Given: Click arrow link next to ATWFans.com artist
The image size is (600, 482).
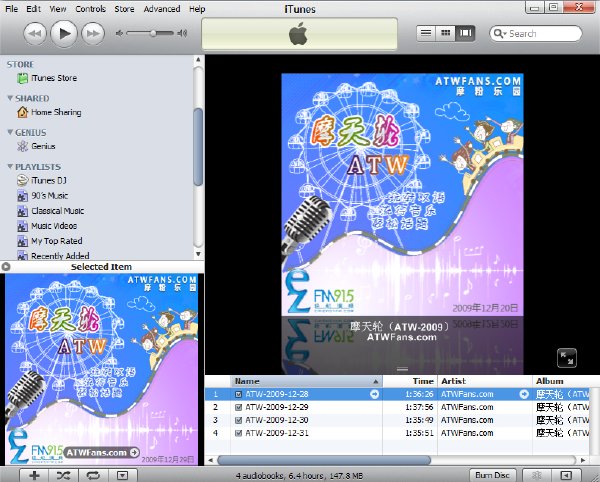Looking at the screenshot, I should click(x=524, y=394).
